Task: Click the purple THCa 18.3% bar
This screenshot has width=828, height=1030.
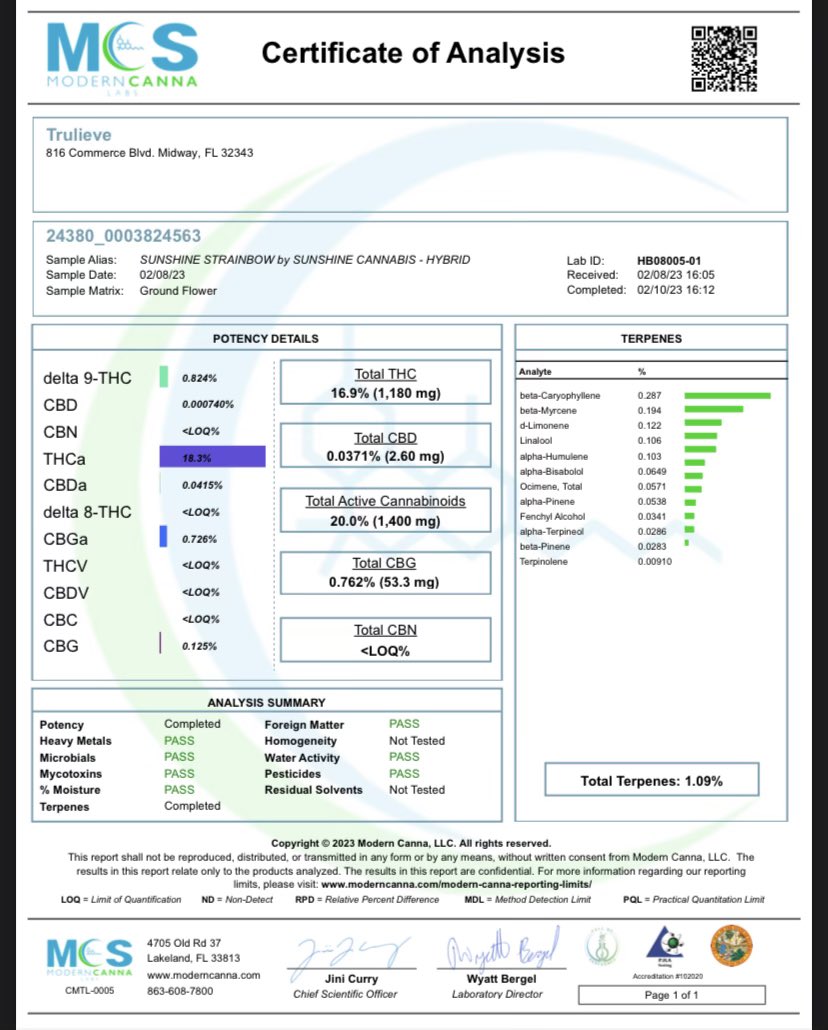Action: [x=212, y=457]
